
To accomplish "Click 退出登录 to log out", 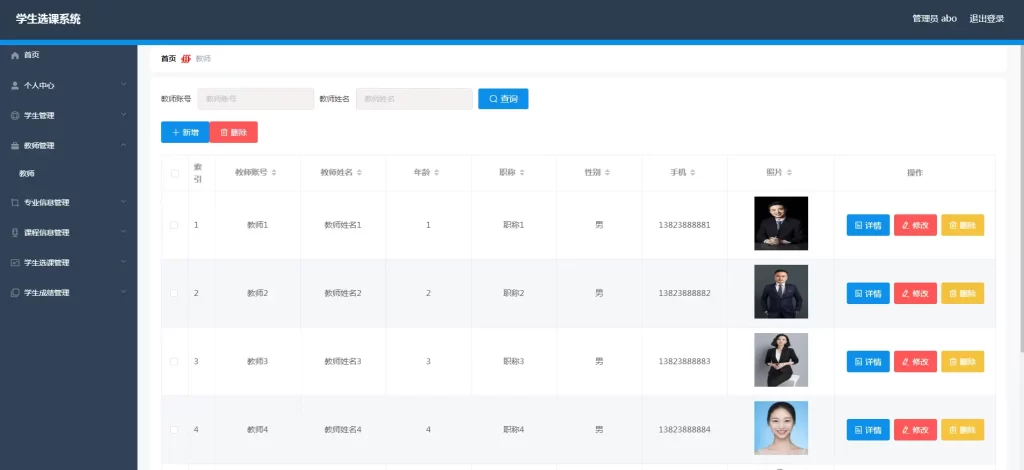I will [986, 19].
